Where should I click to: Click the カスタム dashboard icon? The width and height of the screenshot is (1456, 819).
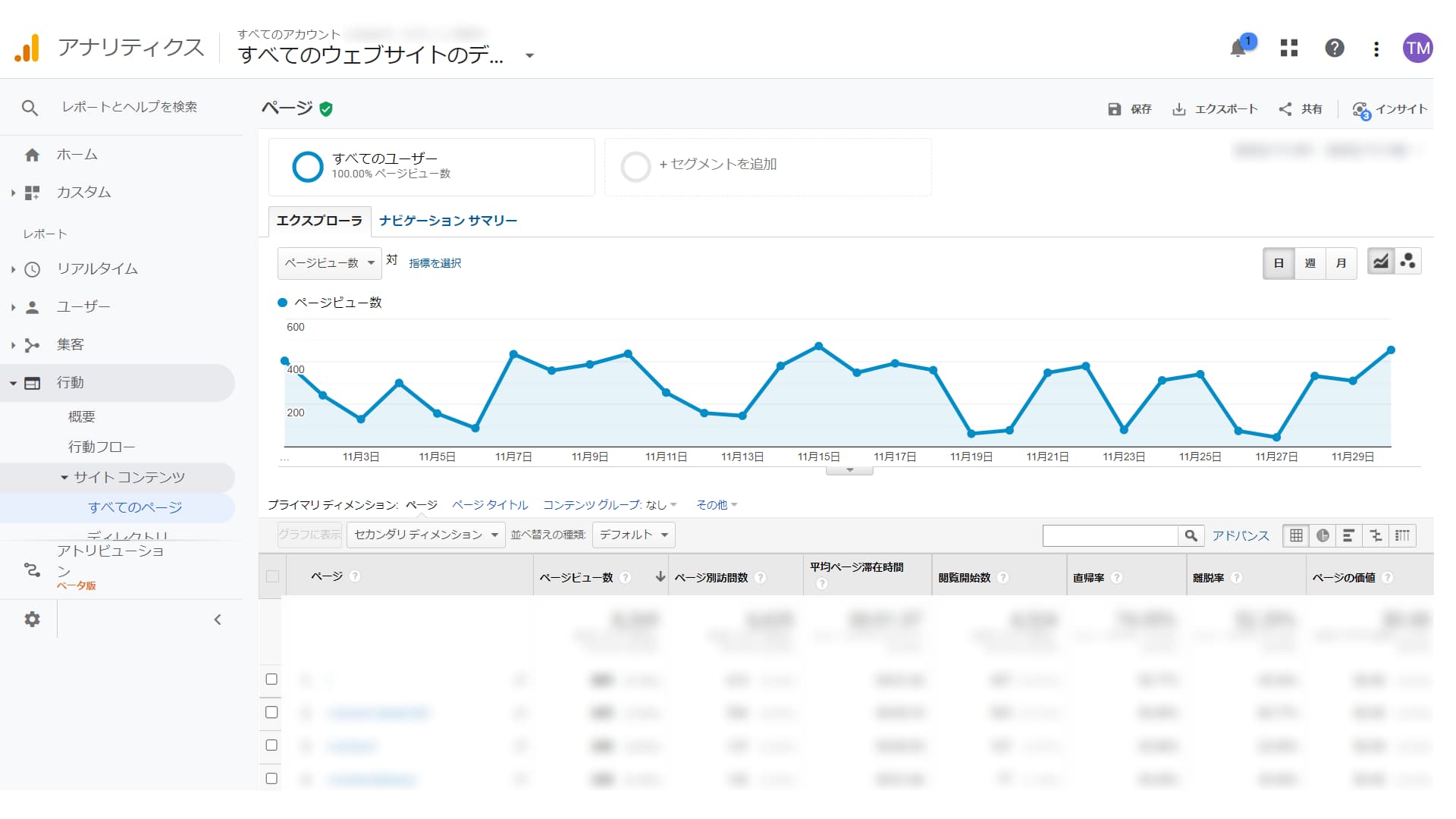[32, 193]
